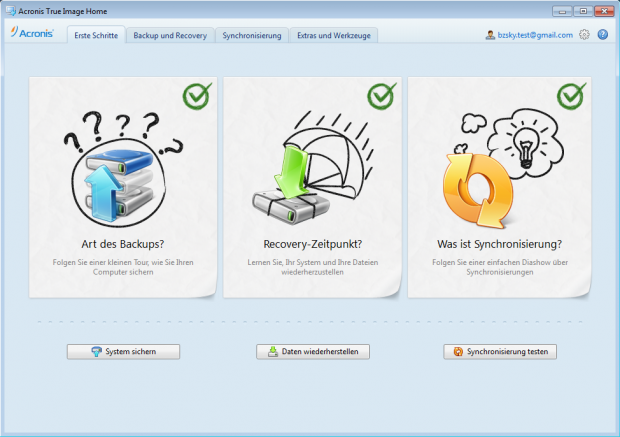This screenshot has height=437, width=620.
Task: Click the user account avatar icon
Action: [490, 35]
